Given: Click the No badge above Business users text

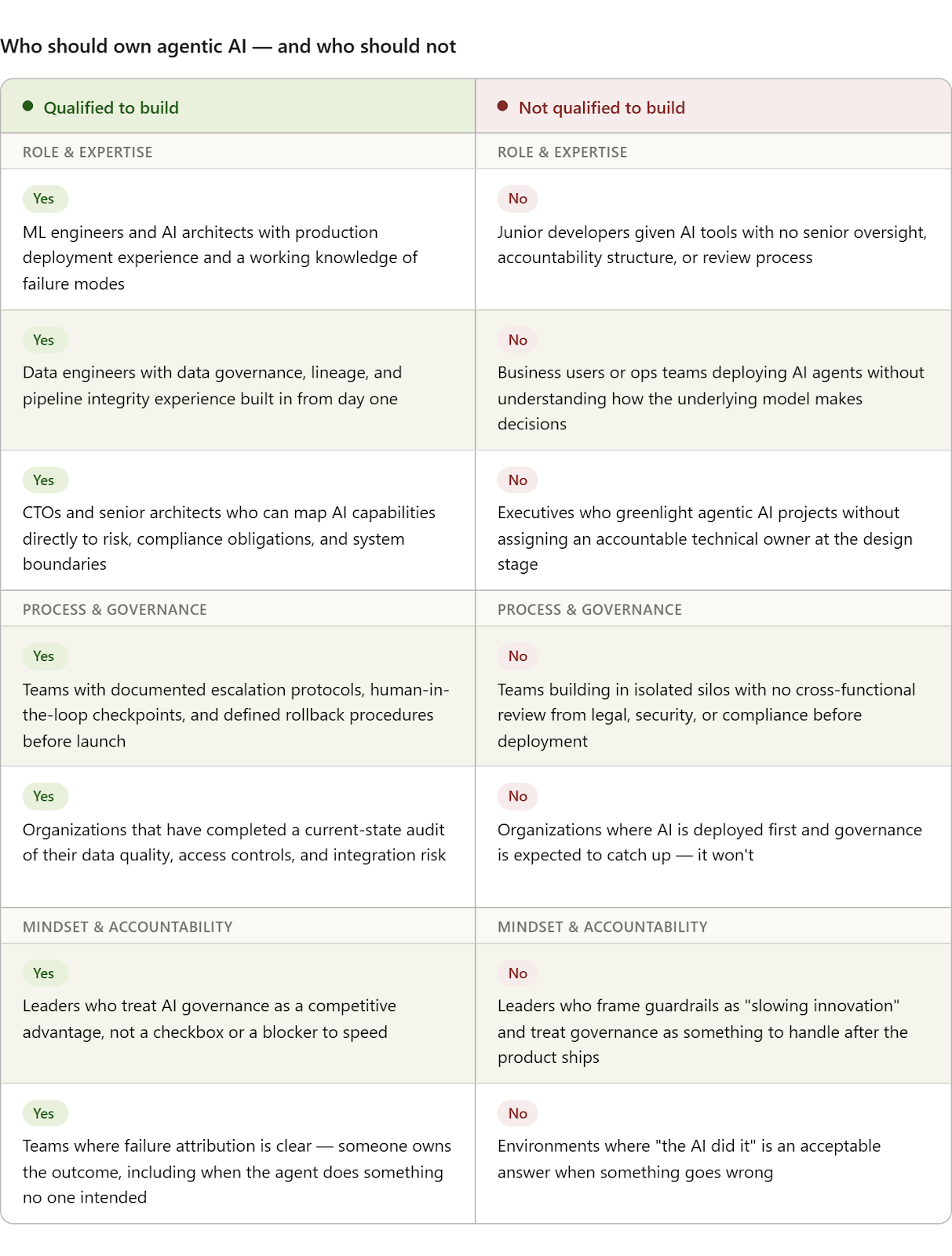Looking at the screenshot, I should pyautogui.click(x=517, y=340).
